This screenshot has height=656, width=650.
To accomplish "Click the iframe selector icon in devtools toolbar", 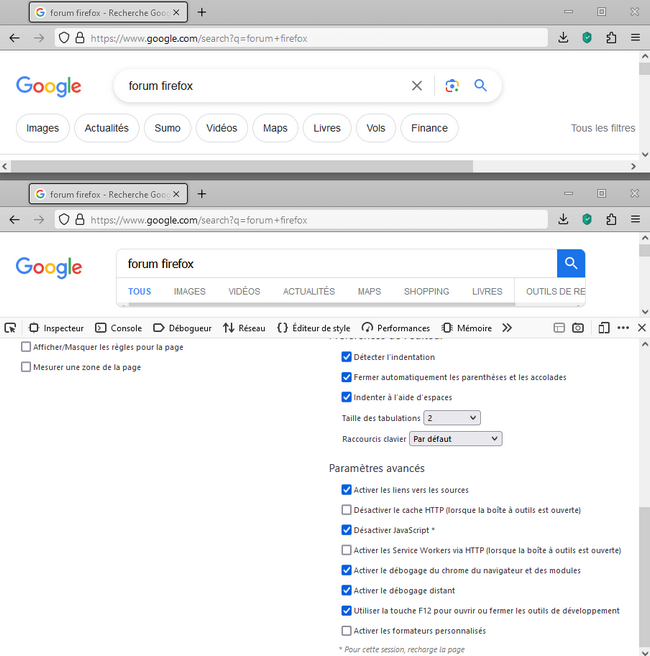I will click(559, 328).
